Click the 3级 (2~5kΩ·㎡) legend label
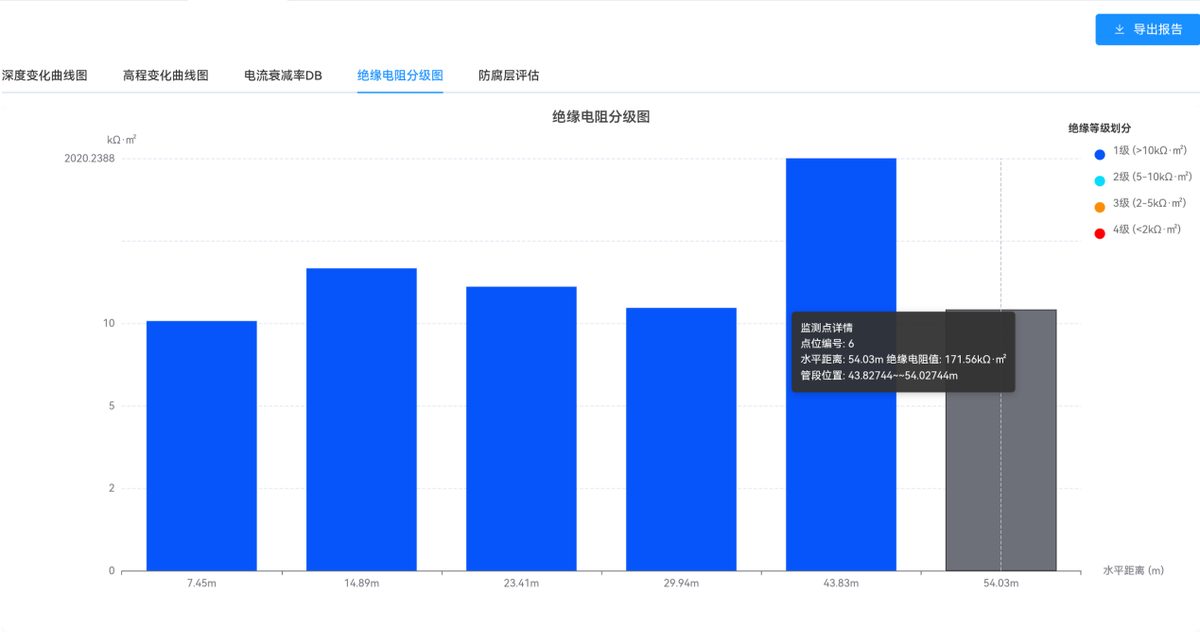The height and width of the screenshot is (644, 1200). (x=1150, y=203)
